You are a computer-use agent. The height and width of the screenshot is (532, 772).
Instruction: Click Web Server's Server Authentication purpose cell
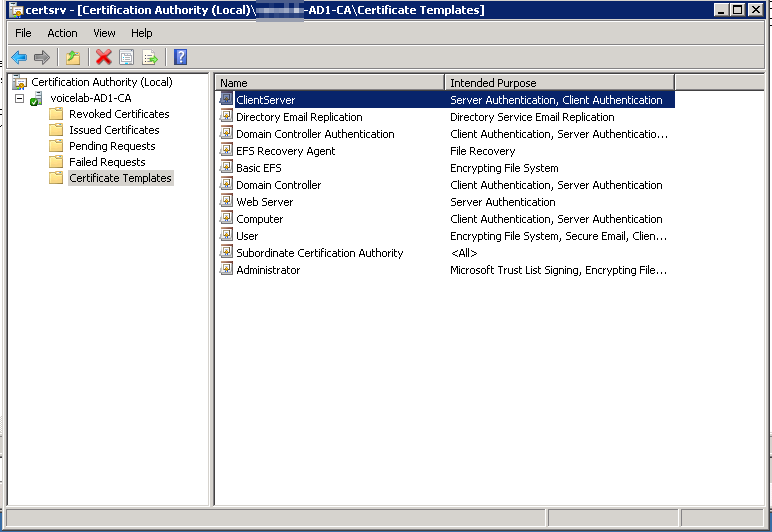pos(503,202)
